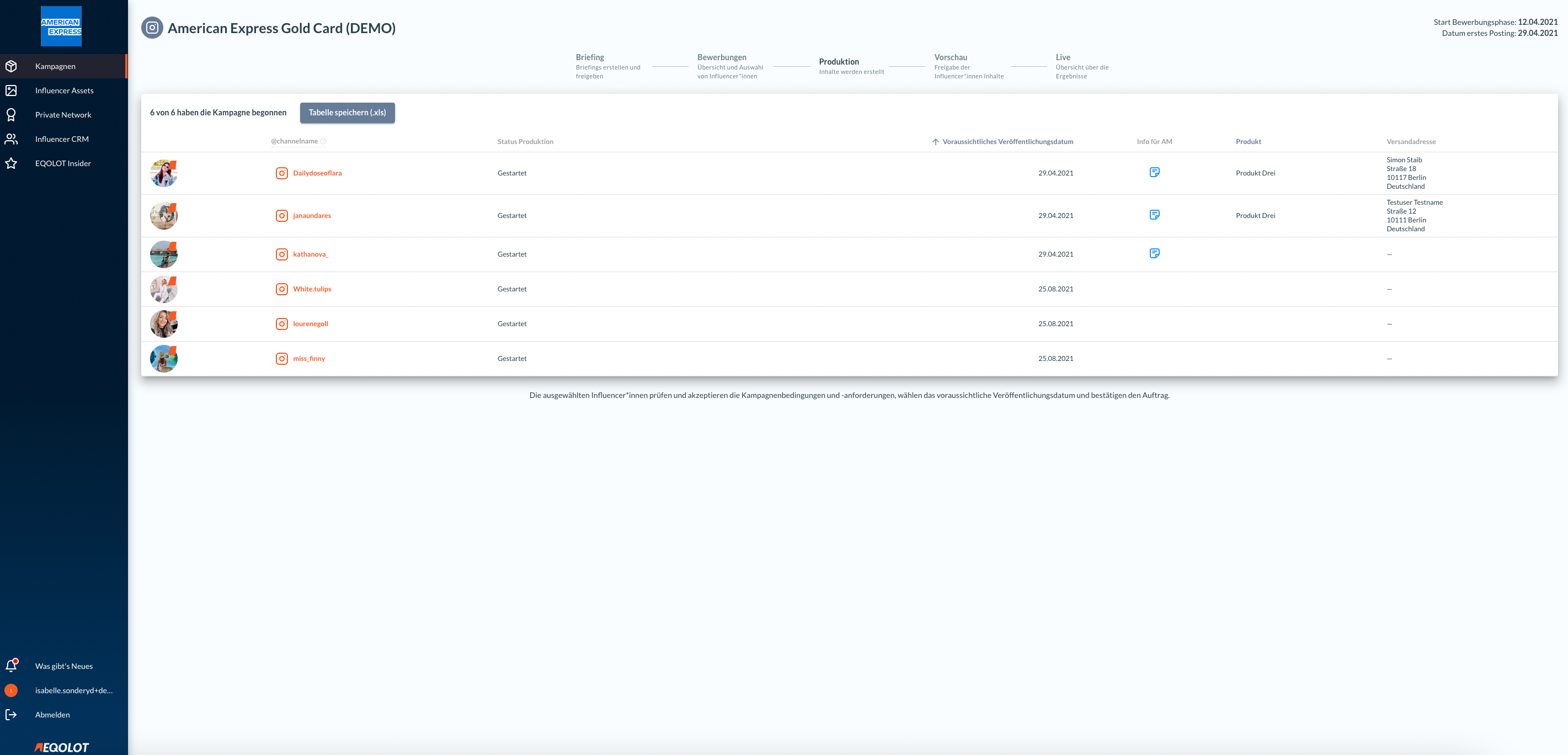The image size is (1568, 755).
Task: Switch to the Bewerbungen step
Action: click(x=721, y=57)
